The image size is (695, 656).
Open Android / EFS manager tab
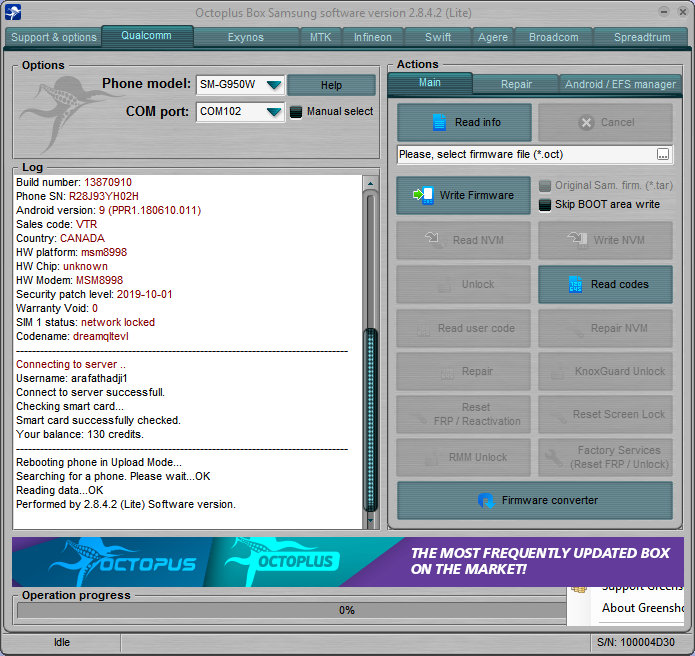pos(620,84)
